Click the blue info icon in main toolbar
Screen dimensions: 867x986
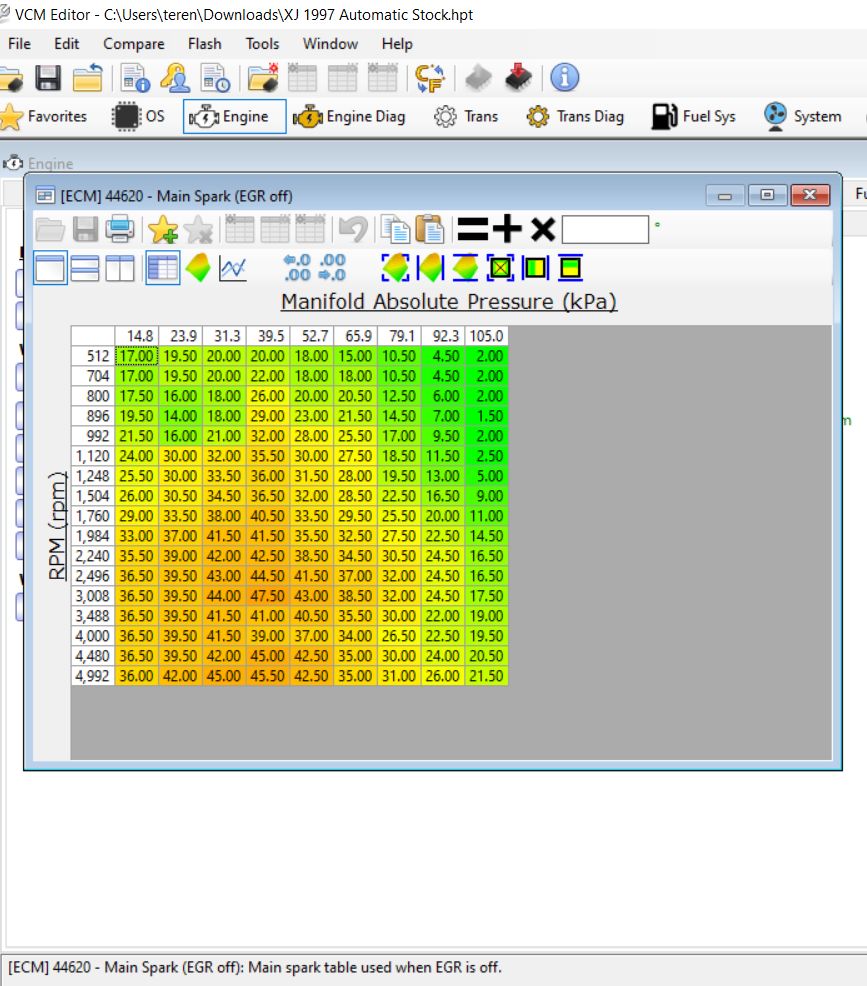point(565,78)
